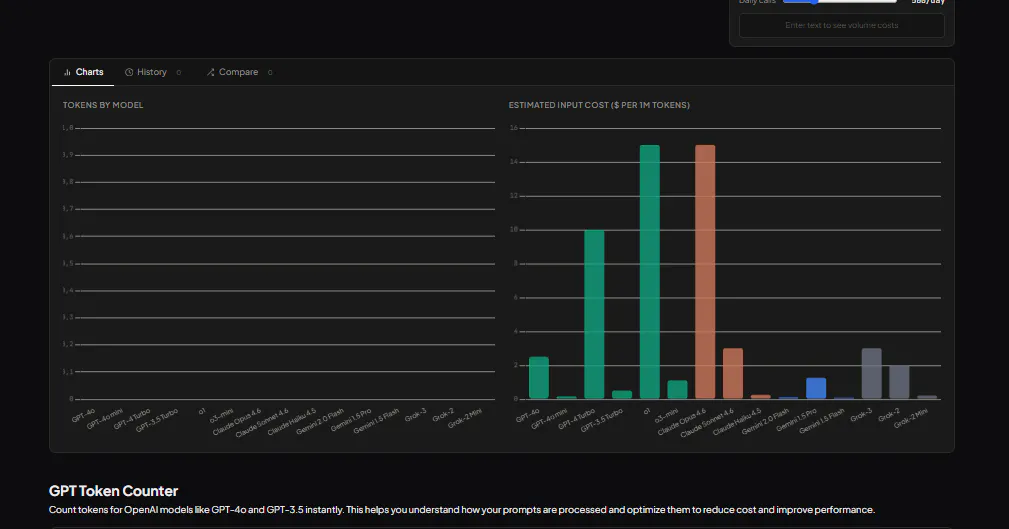This screenshot has width=1009, height=529.
Task: Click the GPT-4 Turbo bar in cost chart
Action: click(594, 314)
